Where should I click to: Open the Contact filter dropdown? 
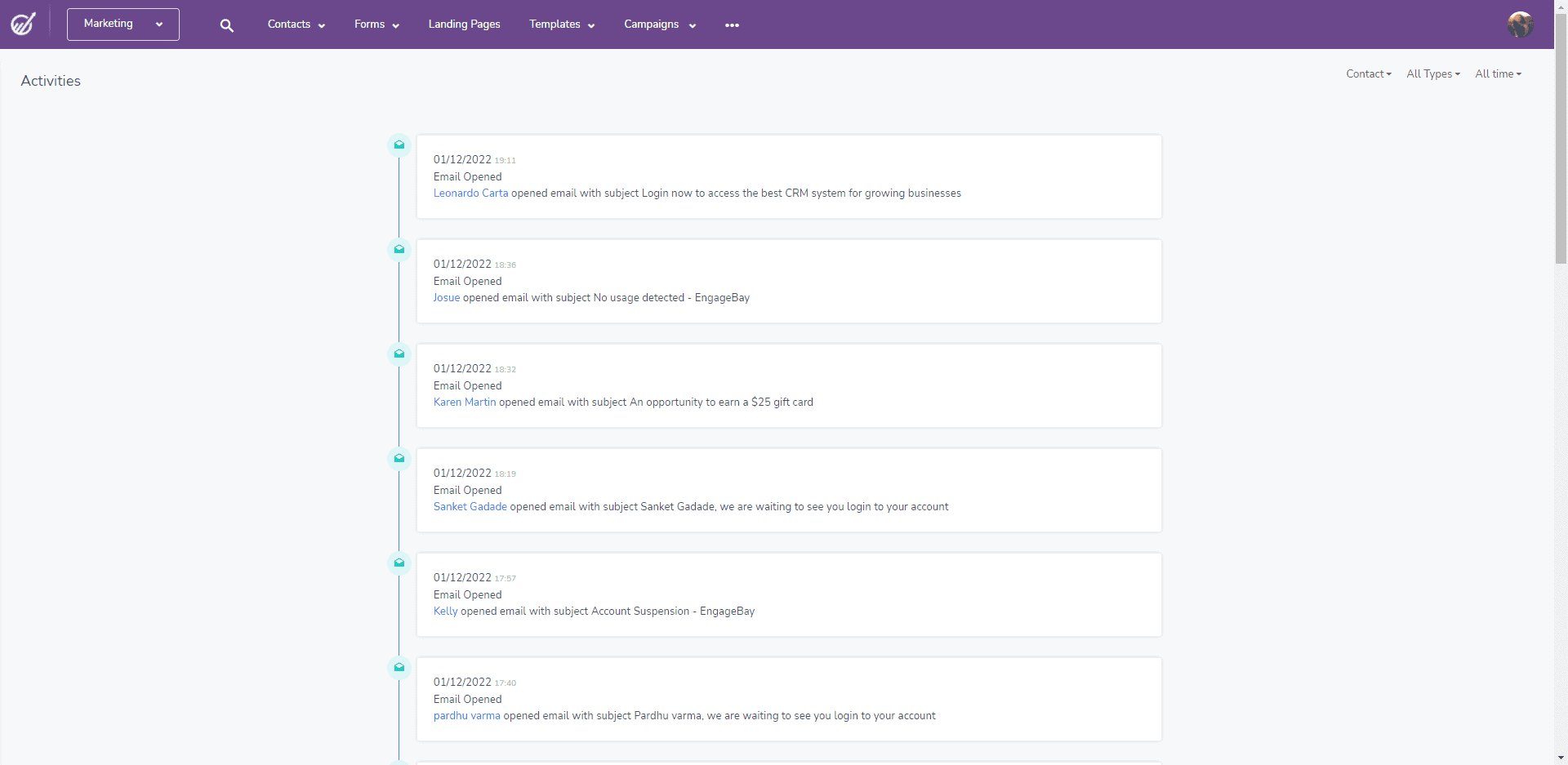(x=1369, y=73)
